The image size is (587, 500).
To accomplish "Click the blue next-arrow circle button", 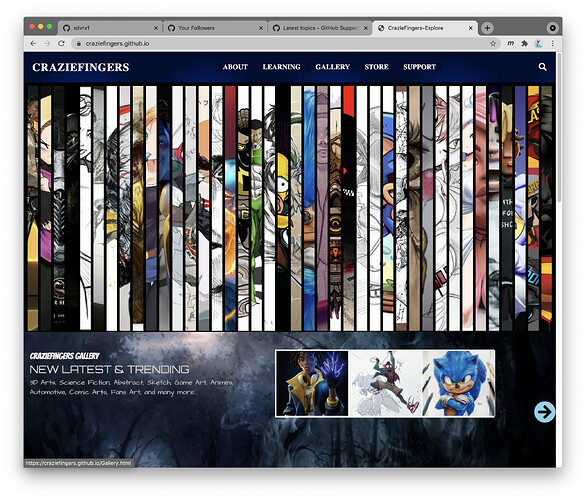I will [544, 412].
